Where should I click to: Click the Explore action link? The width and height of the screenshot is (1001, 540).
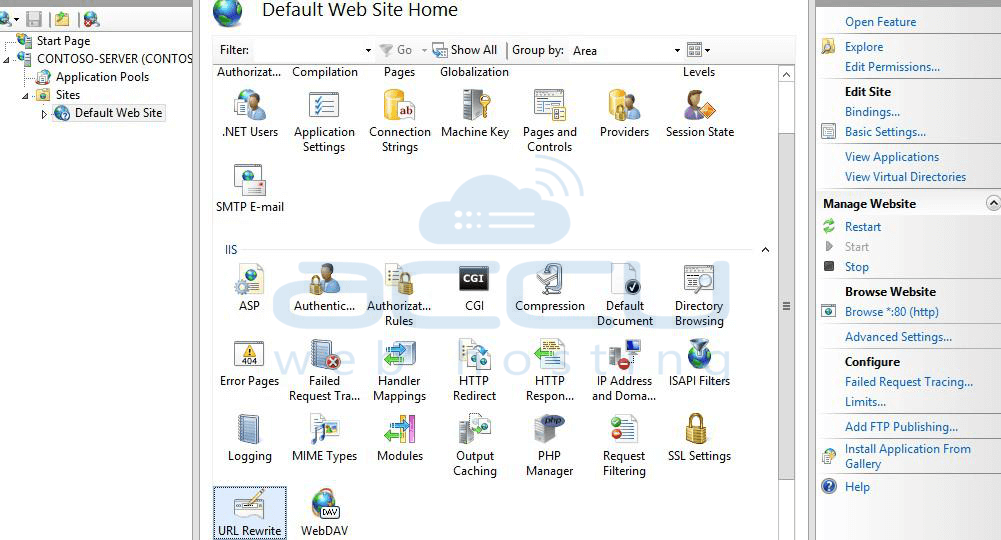click(864, 47)
